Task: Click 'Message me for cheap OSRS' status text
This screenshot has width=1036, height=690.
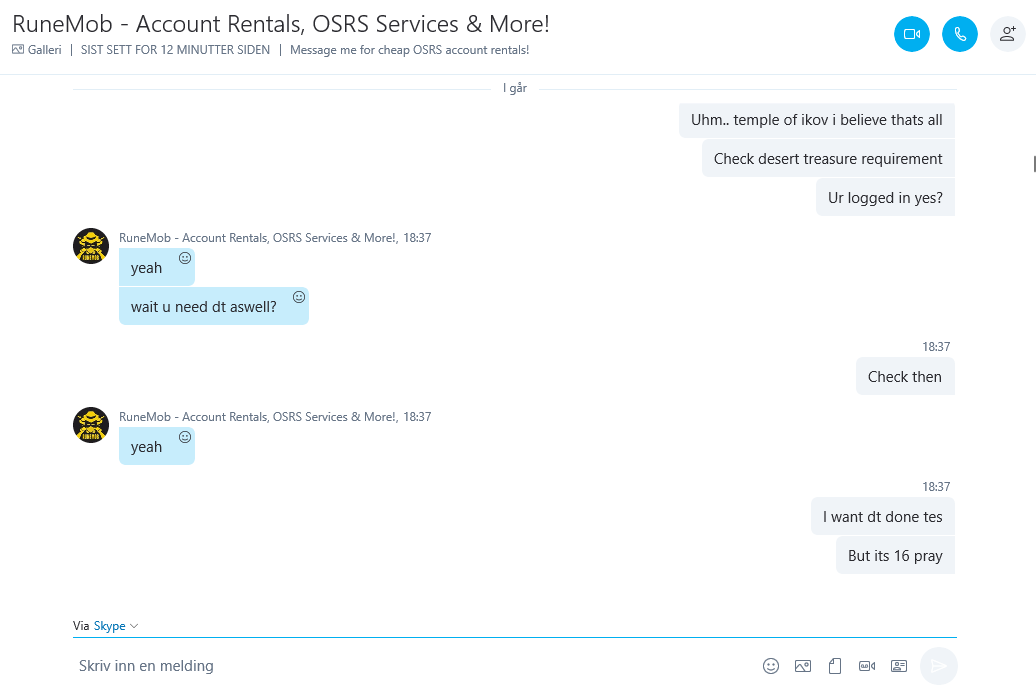Action: [x=410, y=50]
